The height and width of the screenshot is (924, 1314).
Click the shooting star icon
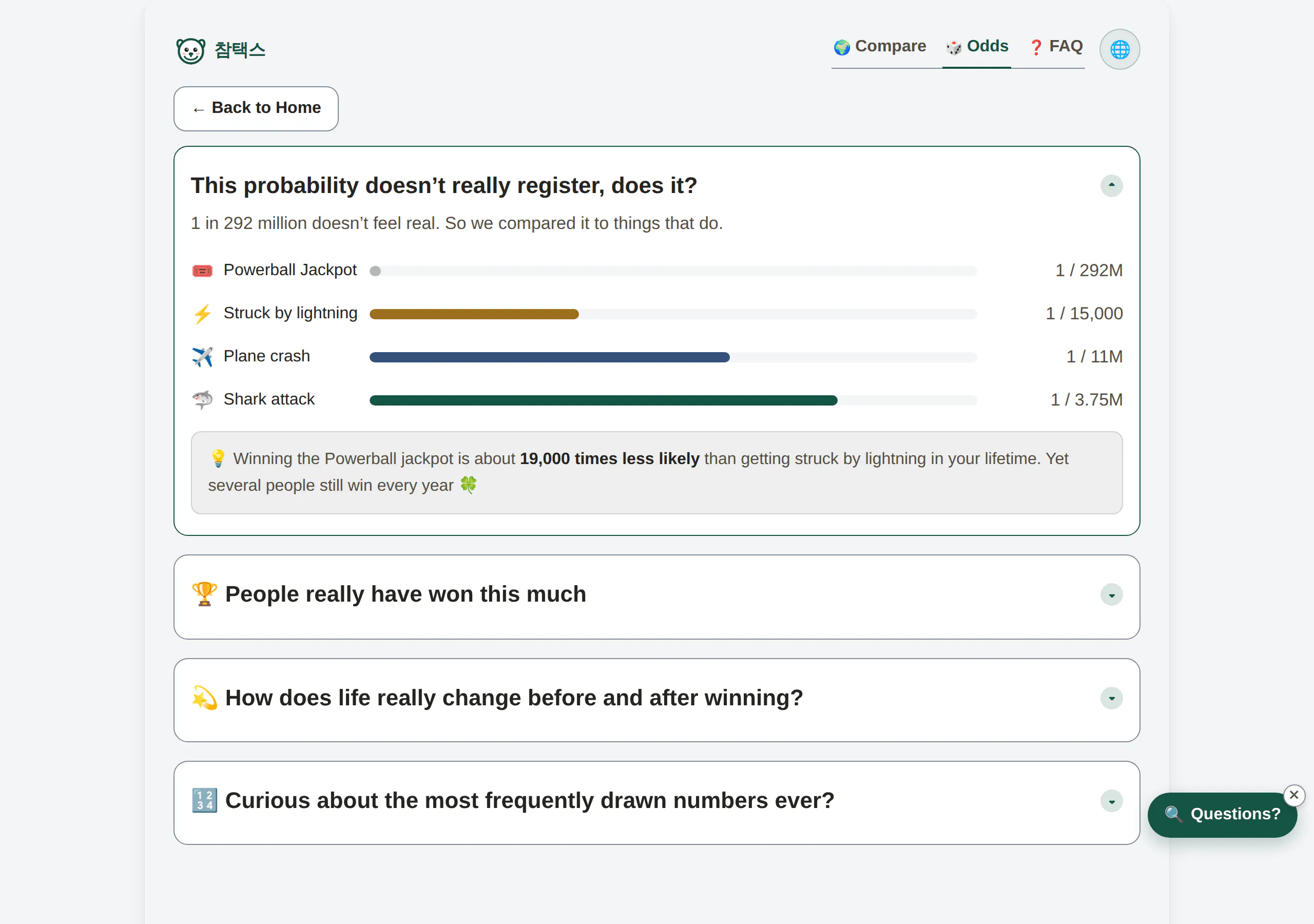coord(204,698)
